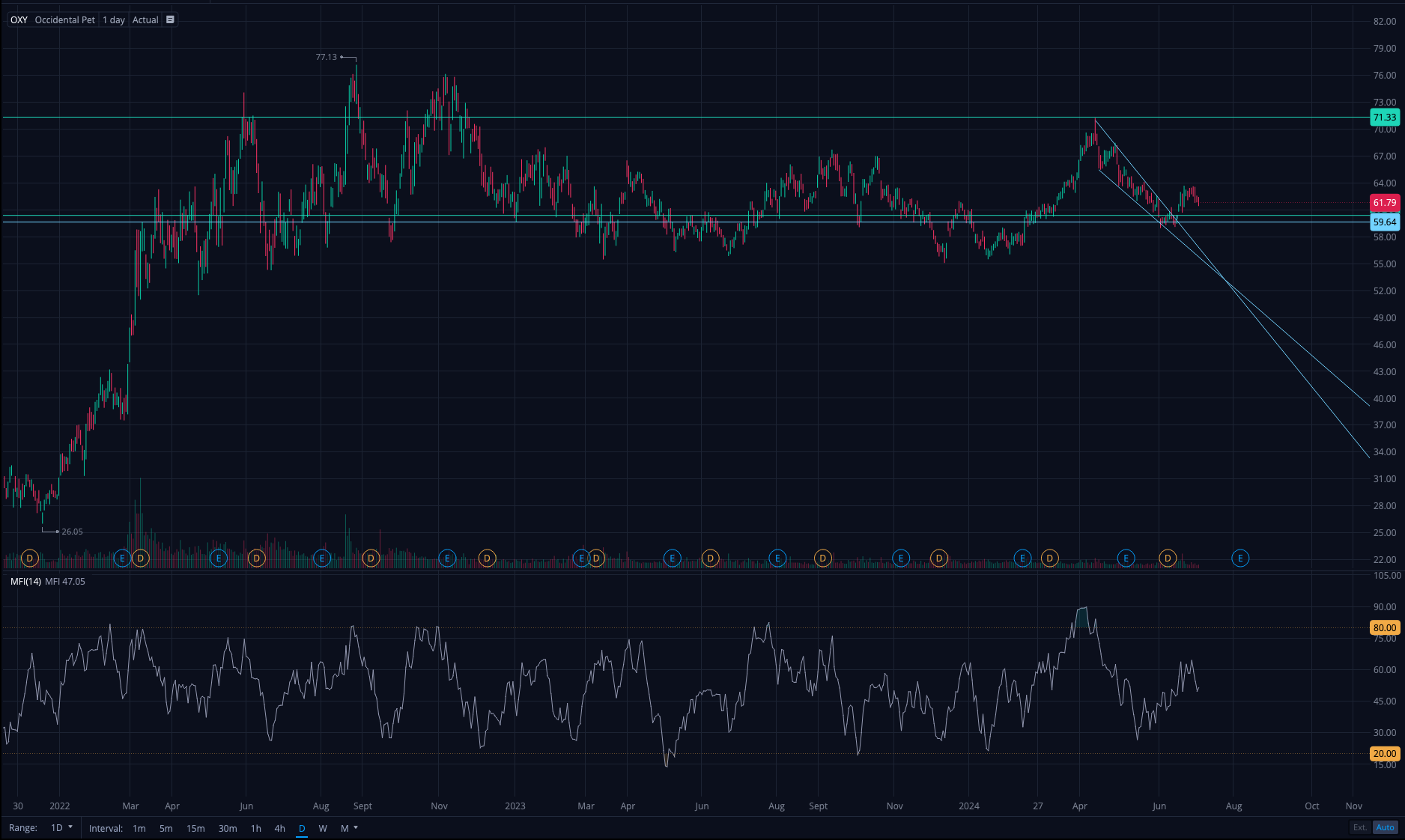Click the orange 20.00 MFI oversold label
1405x840 pixels.
(x=1384, y=753)
